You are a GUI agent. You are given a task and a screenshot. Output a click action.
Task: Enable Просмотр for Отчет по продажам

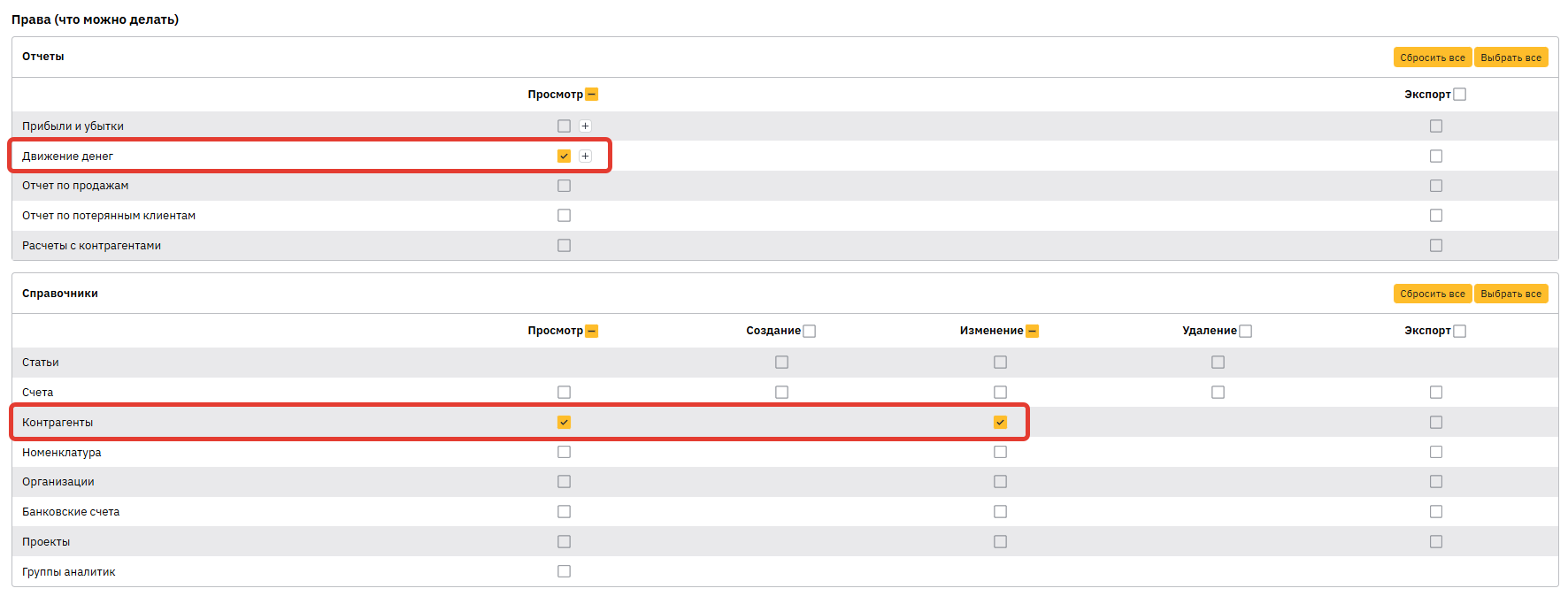(564, 186)
